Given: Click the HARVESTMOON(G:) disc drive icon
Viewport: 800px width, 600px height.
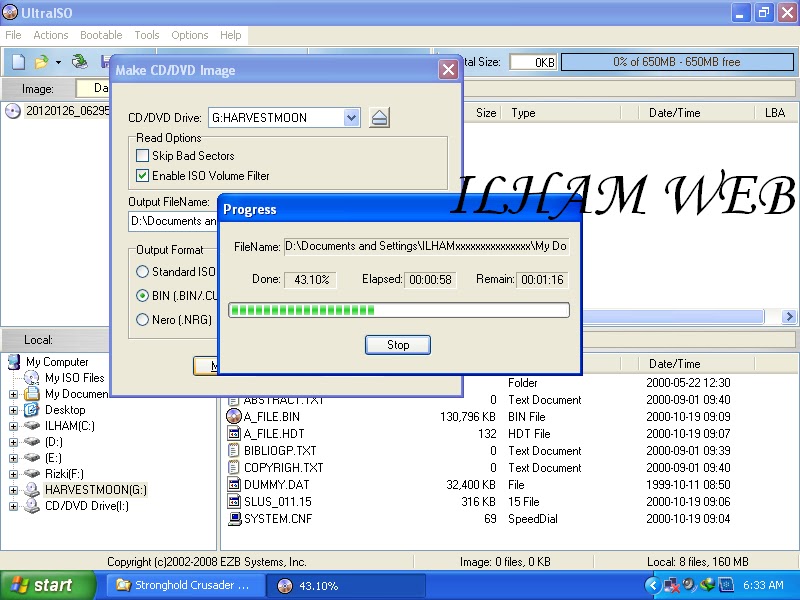Looking at the screenshot, I should click(32, 490).
